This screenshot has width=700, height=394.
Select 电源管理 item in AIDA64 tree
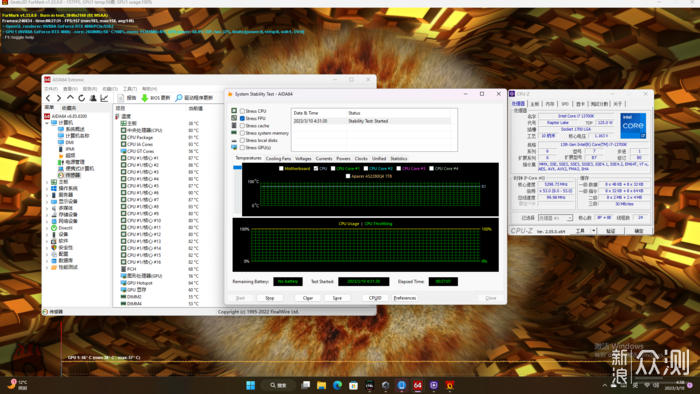(71, 162)
